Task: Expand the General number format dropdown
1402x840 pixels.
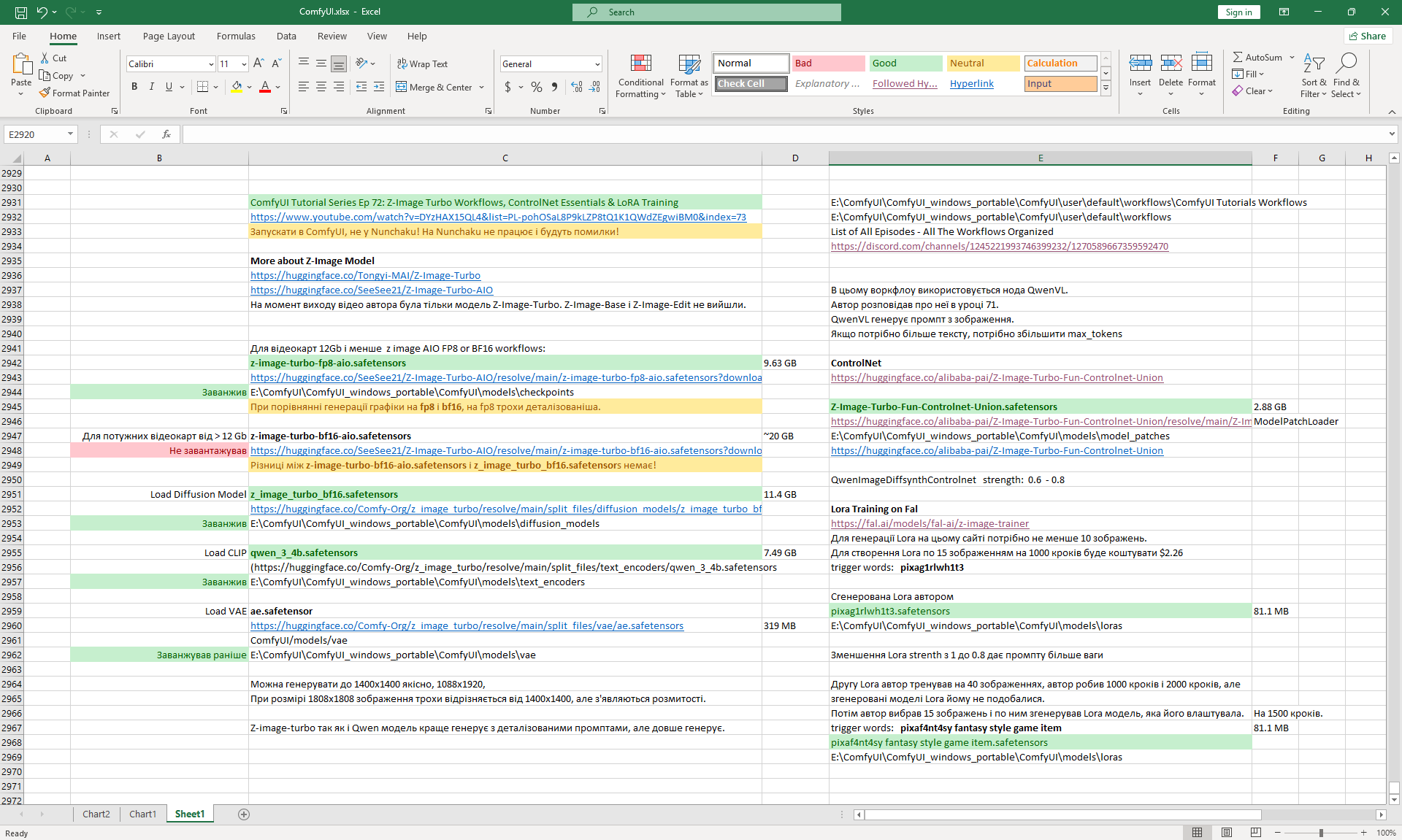Action: coord(597,64)
